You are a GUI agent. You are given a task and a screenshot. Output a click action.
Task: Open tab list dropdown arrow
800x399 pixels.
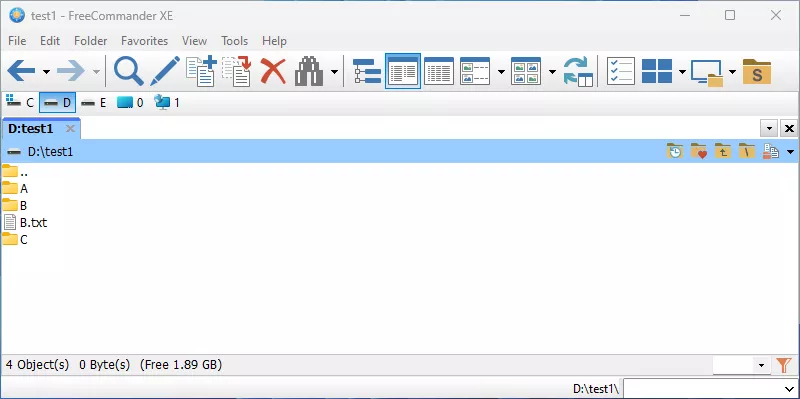click(x=769, y=129)
